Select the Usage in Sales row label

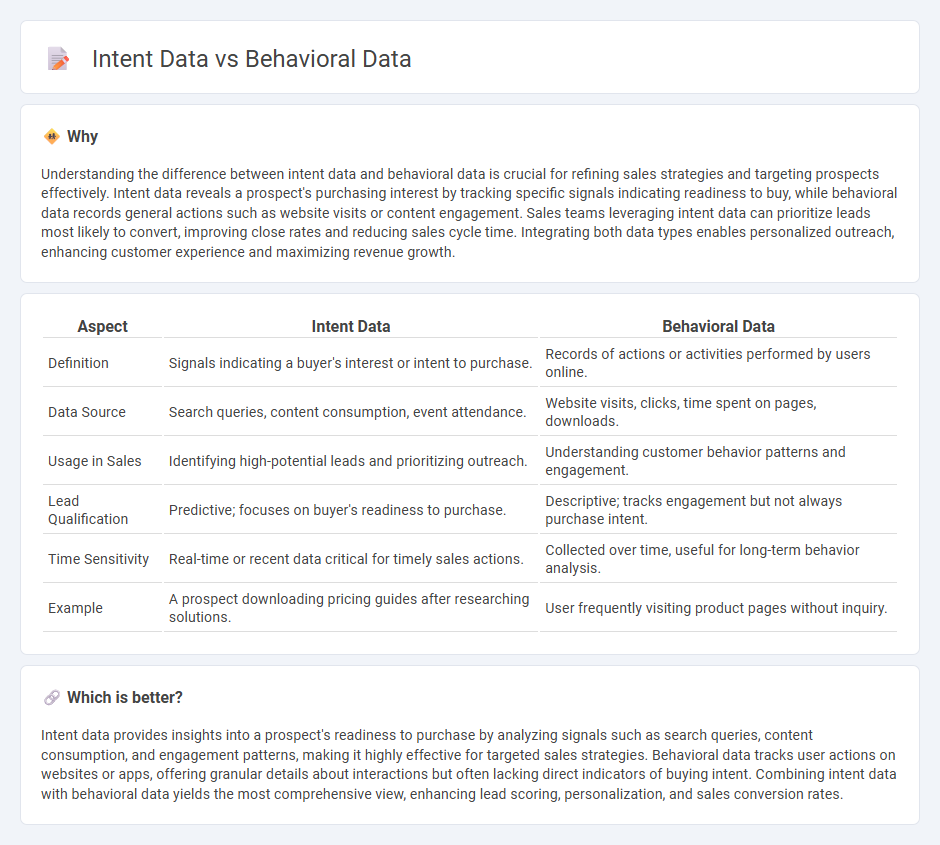tap(95, 461)
